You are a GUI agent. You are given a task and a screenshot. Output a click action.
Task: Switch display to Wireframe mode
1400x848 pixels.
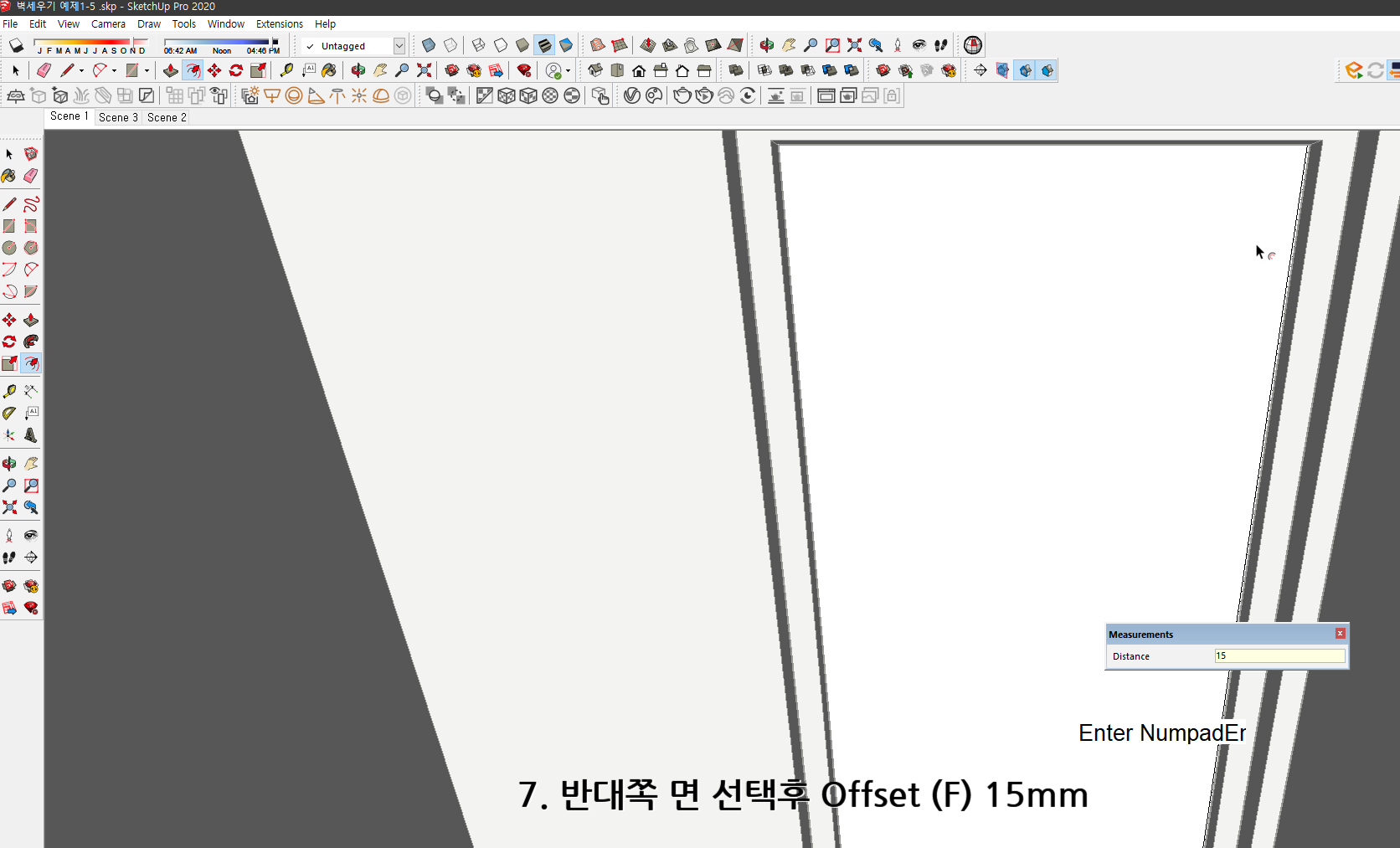tap(477, 45)
